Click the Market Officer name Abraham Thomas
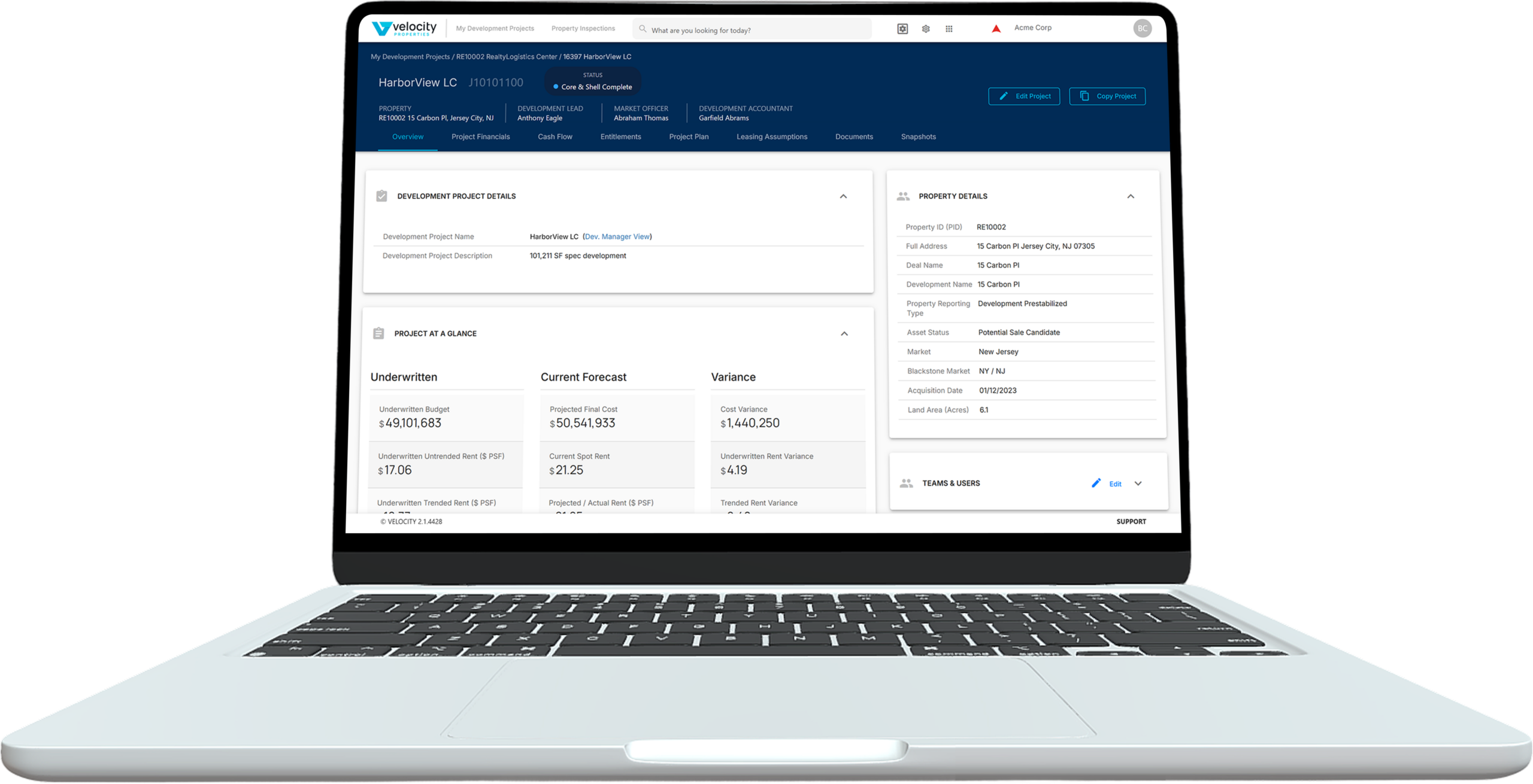This screenshot has height=784, width=1533. pyautogui.click(x=641, y=118)
